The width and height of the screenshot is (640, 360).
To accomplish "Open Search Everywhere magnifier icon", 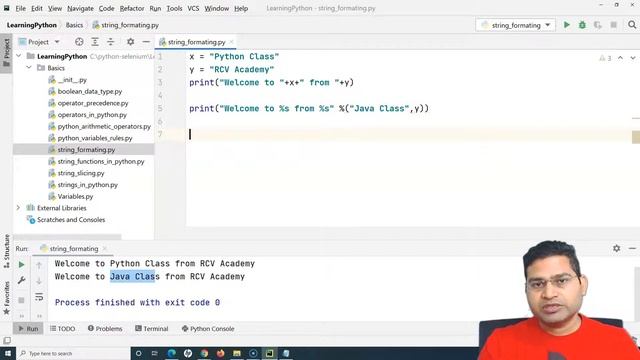I will point(632,25).
